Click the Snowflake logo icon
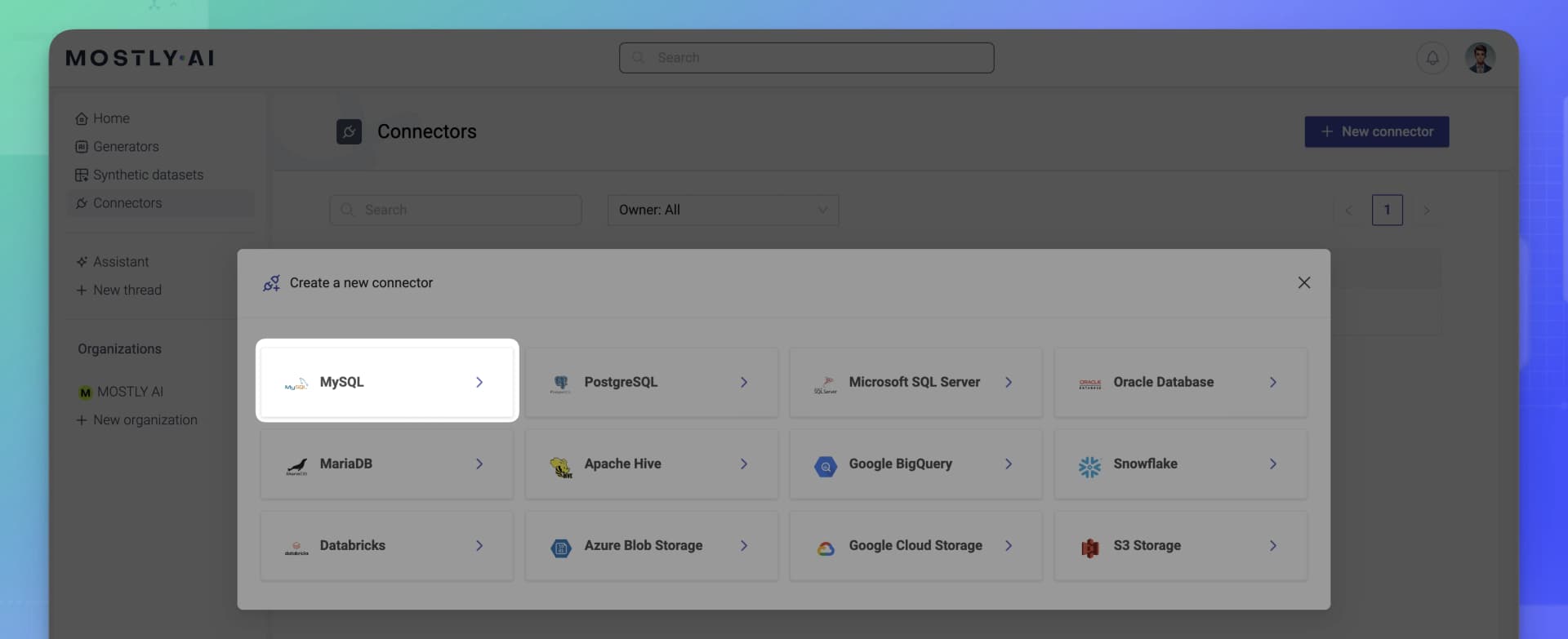This screenshot has width=1568, height=639. tap(1089, 466)
